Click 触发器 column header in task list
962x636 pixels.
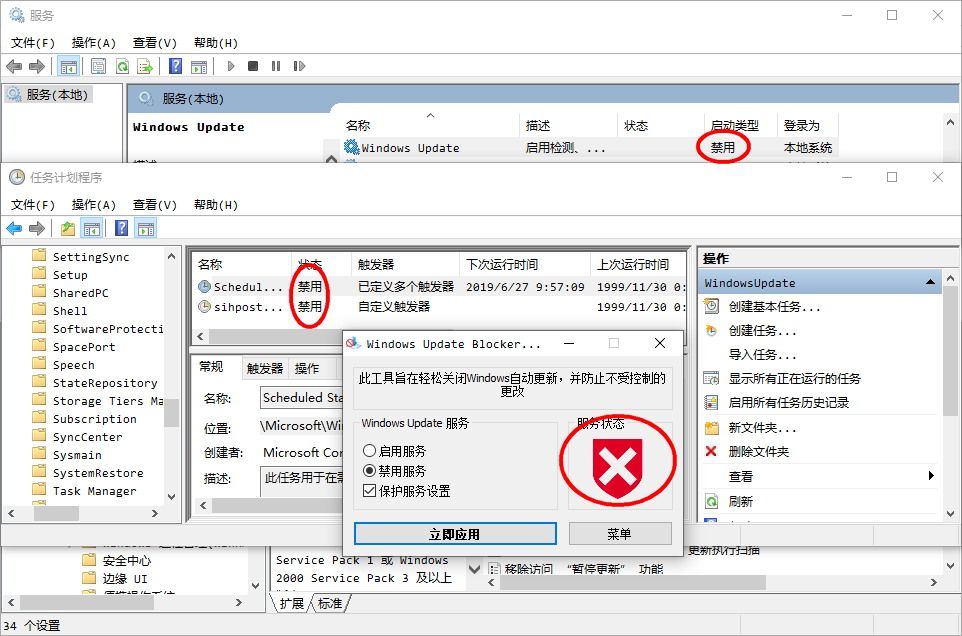point(375,264)
